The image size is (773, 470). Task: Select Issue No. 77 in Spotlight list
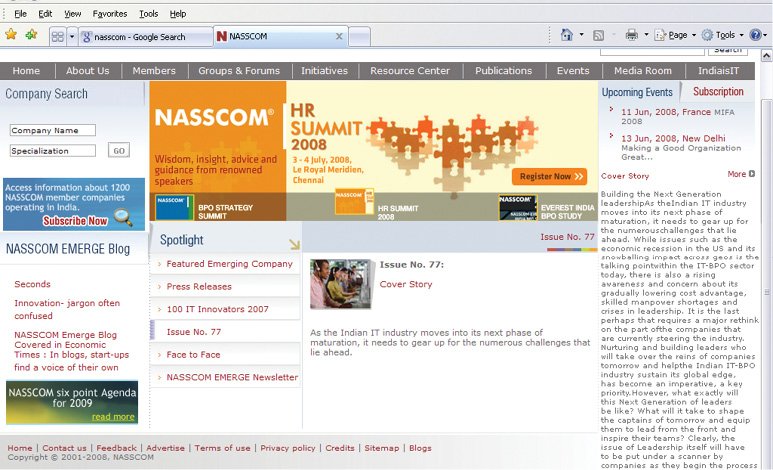point(194,332)
